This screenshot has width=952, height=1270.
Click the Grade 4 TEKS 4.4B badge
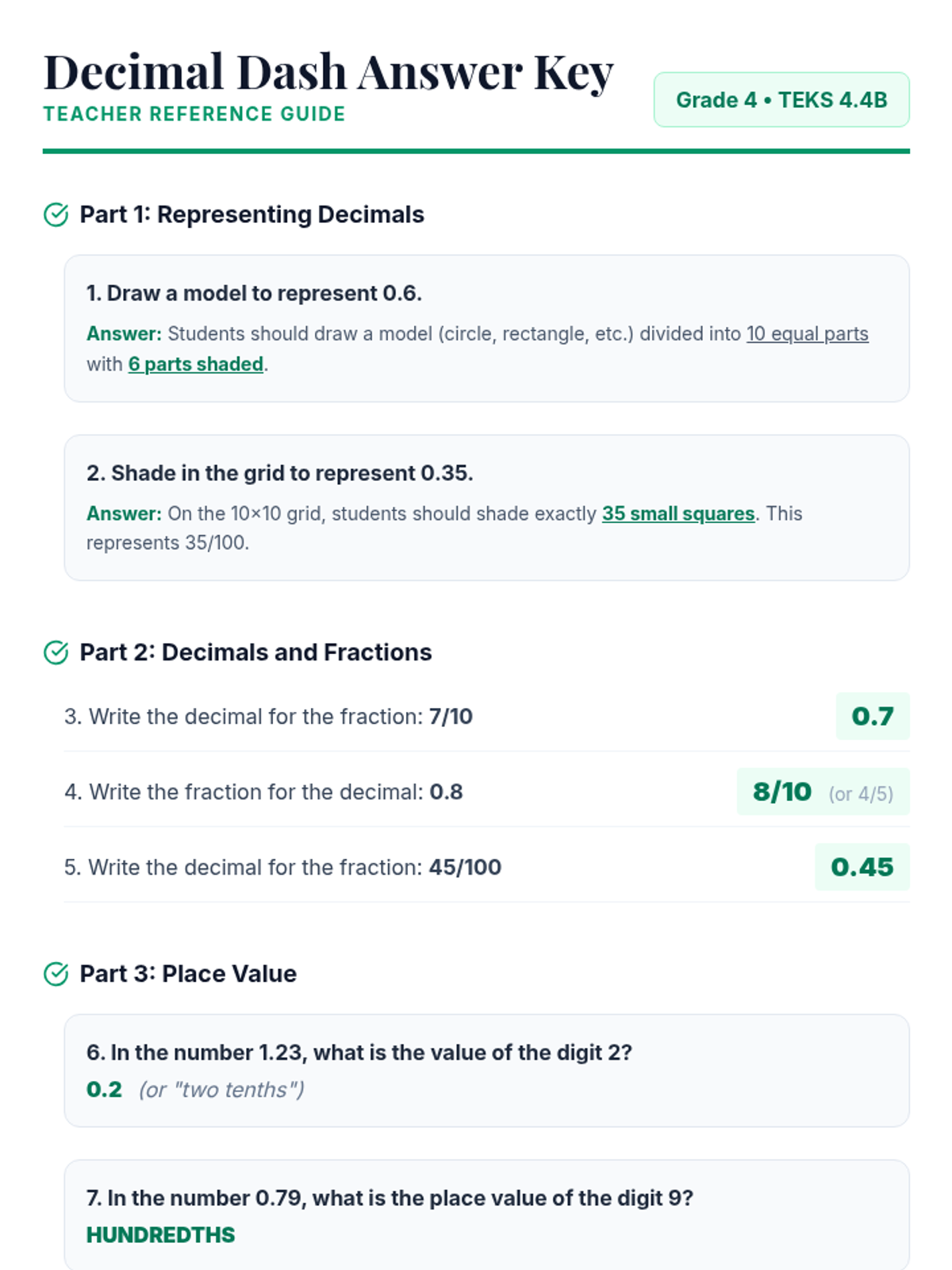(781, 100)
